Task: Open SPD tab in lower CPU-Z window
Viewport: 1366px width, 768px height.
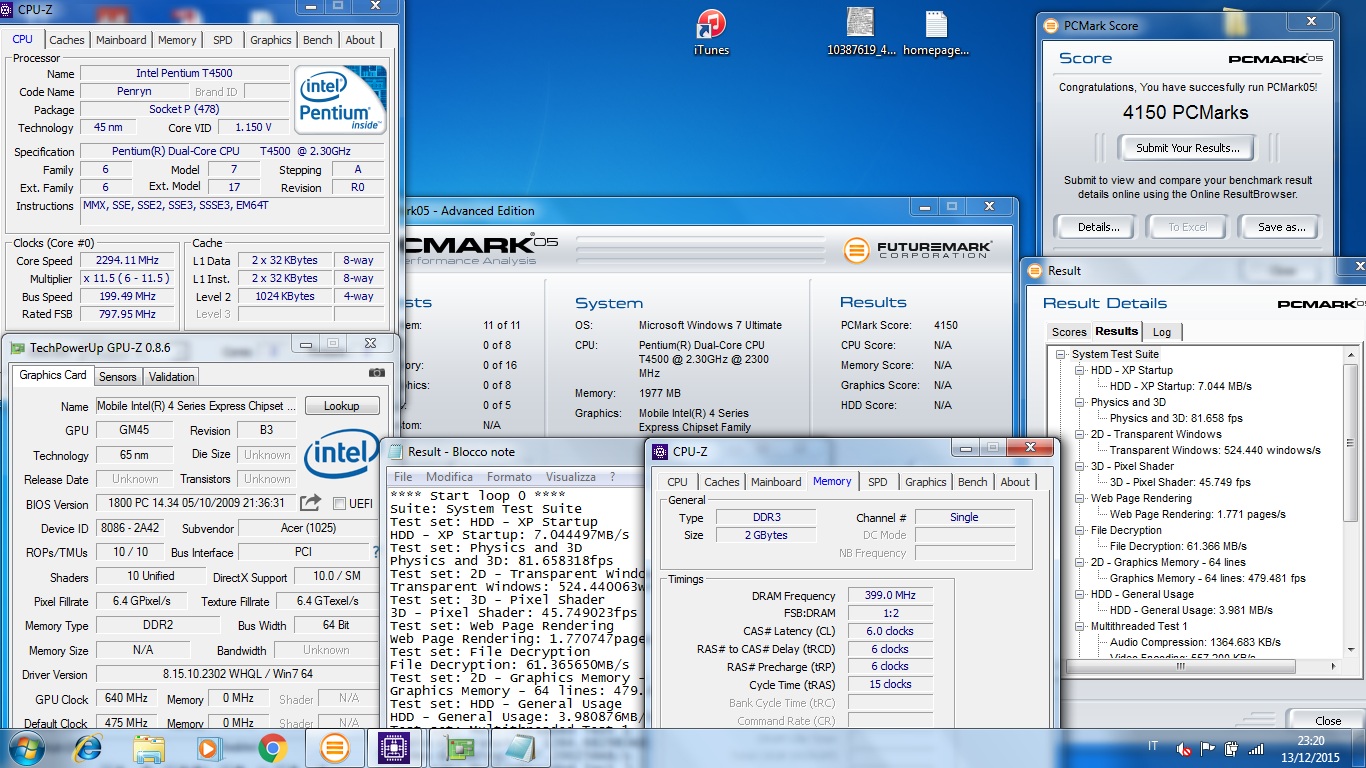Action: click(877, 482)
